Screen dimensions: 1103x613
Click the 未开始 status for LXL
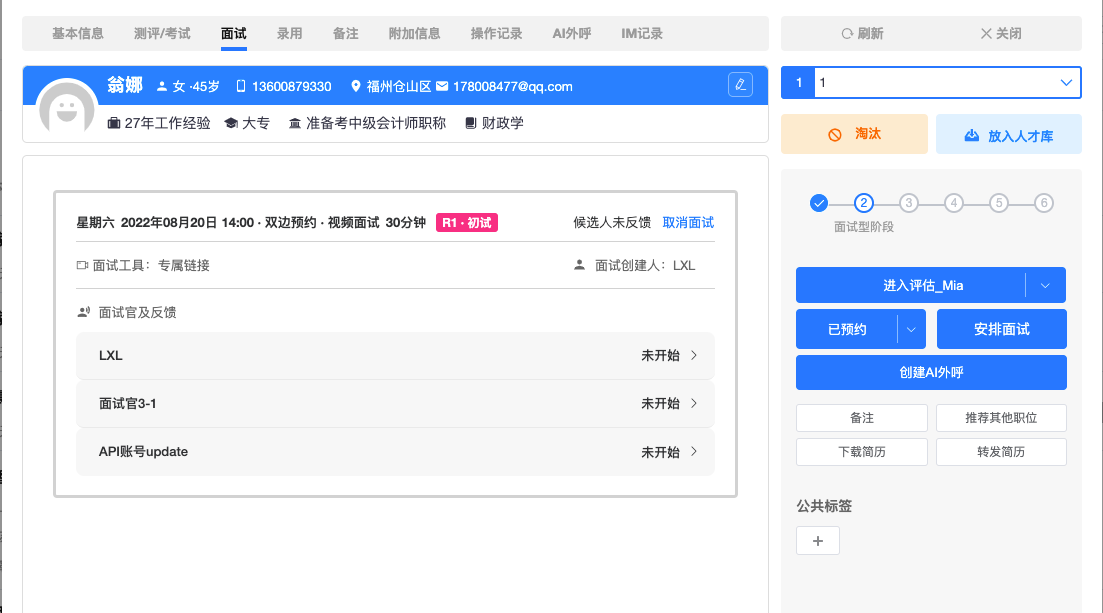click(660, 355)
